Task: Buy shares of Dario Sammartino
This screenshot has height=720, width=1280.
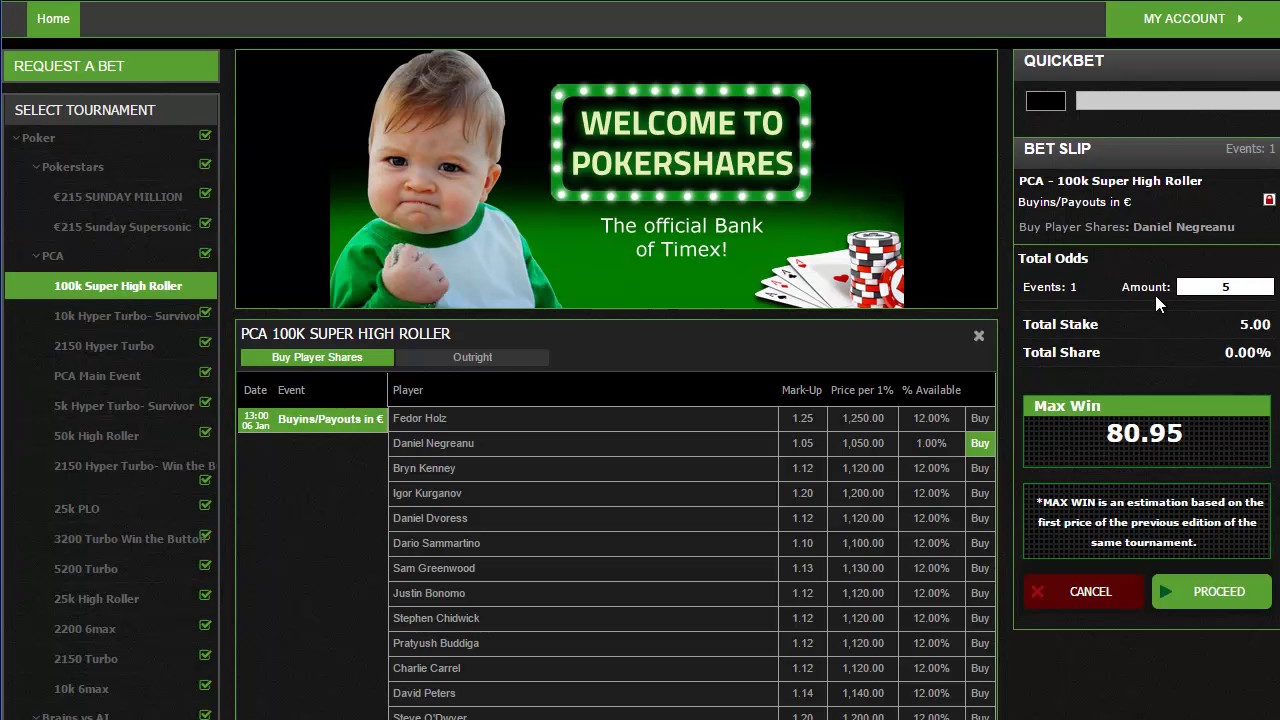Action: click(980, 543)
